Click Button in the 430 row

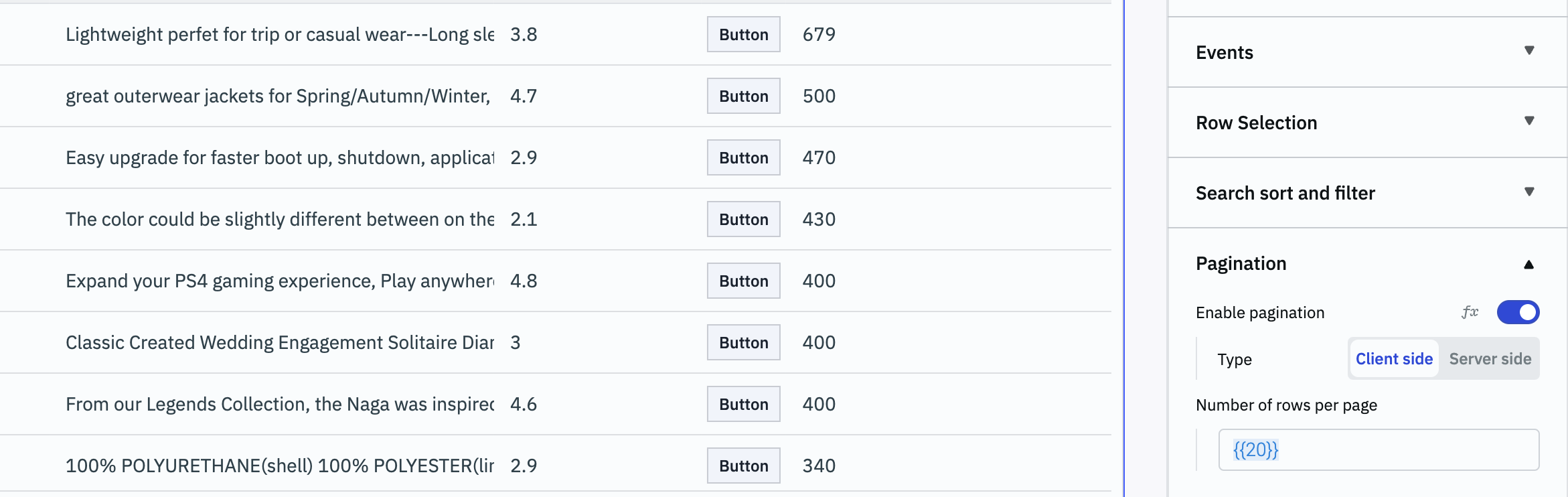click(743, 220)
